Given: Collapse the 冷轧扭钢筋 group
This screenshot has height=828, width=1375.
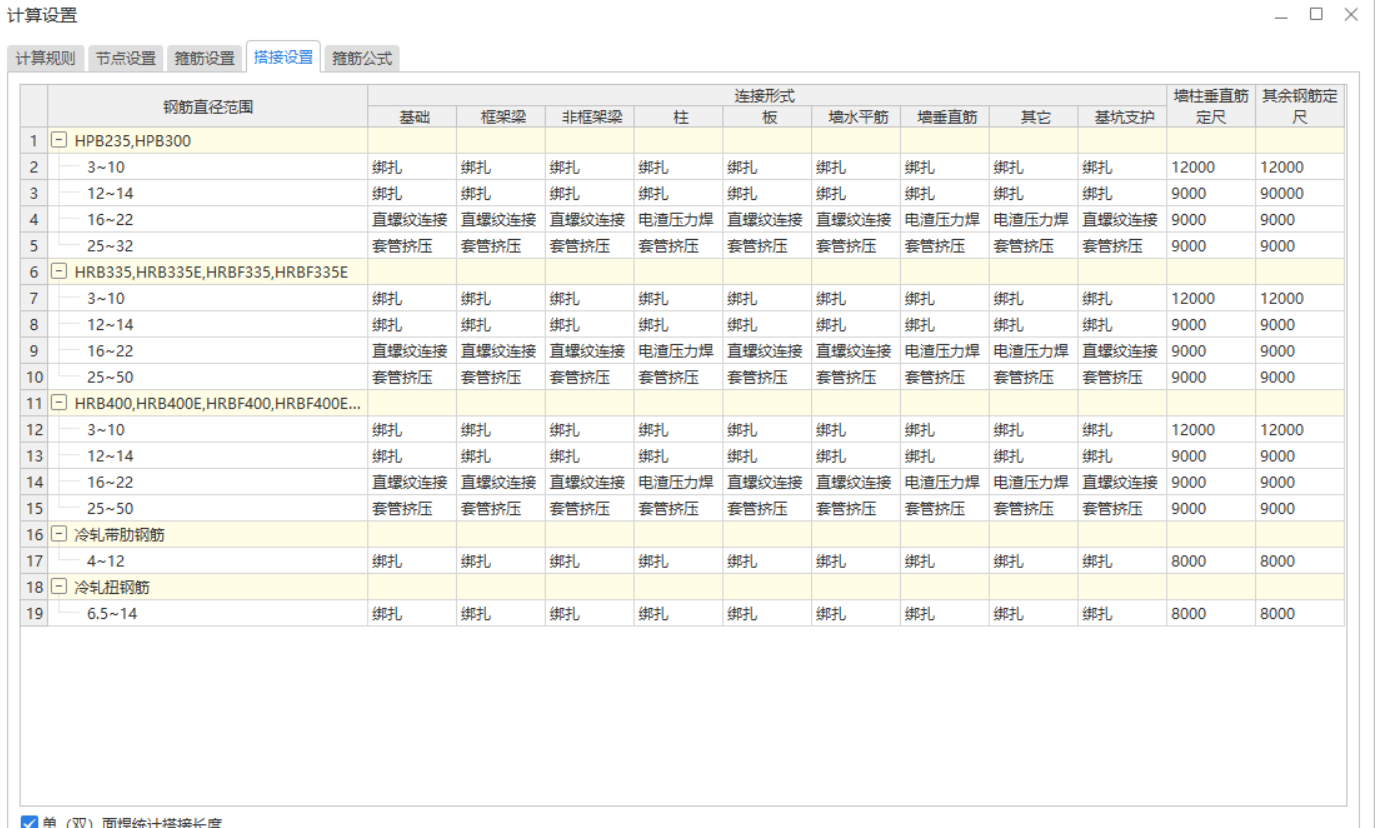Looking at the screenshot, I should click(x=59, y=587).
